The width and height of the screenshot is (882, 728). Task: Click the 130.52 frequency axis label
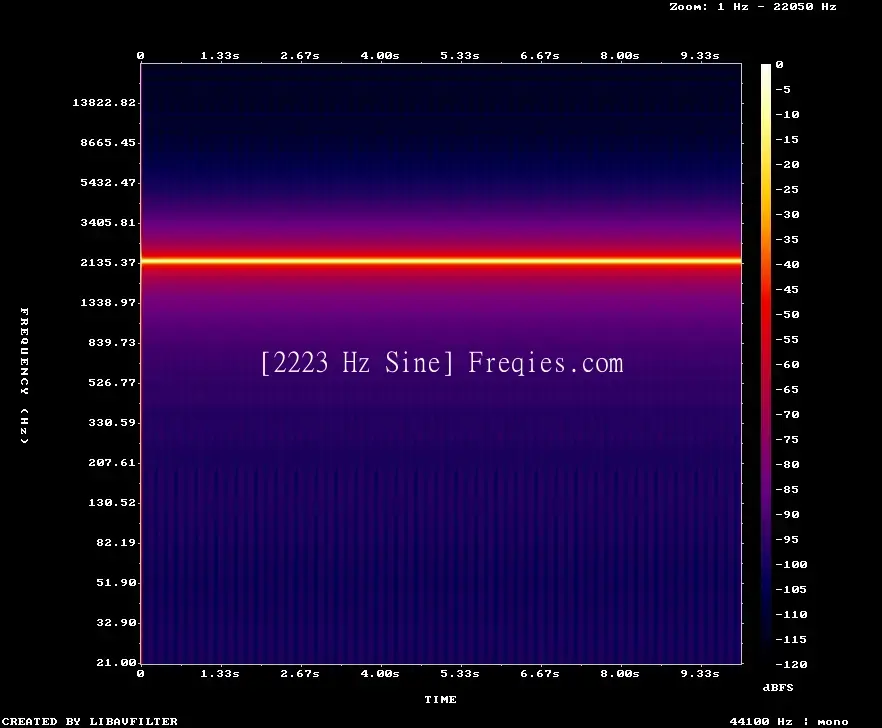[x=112, y=502]
